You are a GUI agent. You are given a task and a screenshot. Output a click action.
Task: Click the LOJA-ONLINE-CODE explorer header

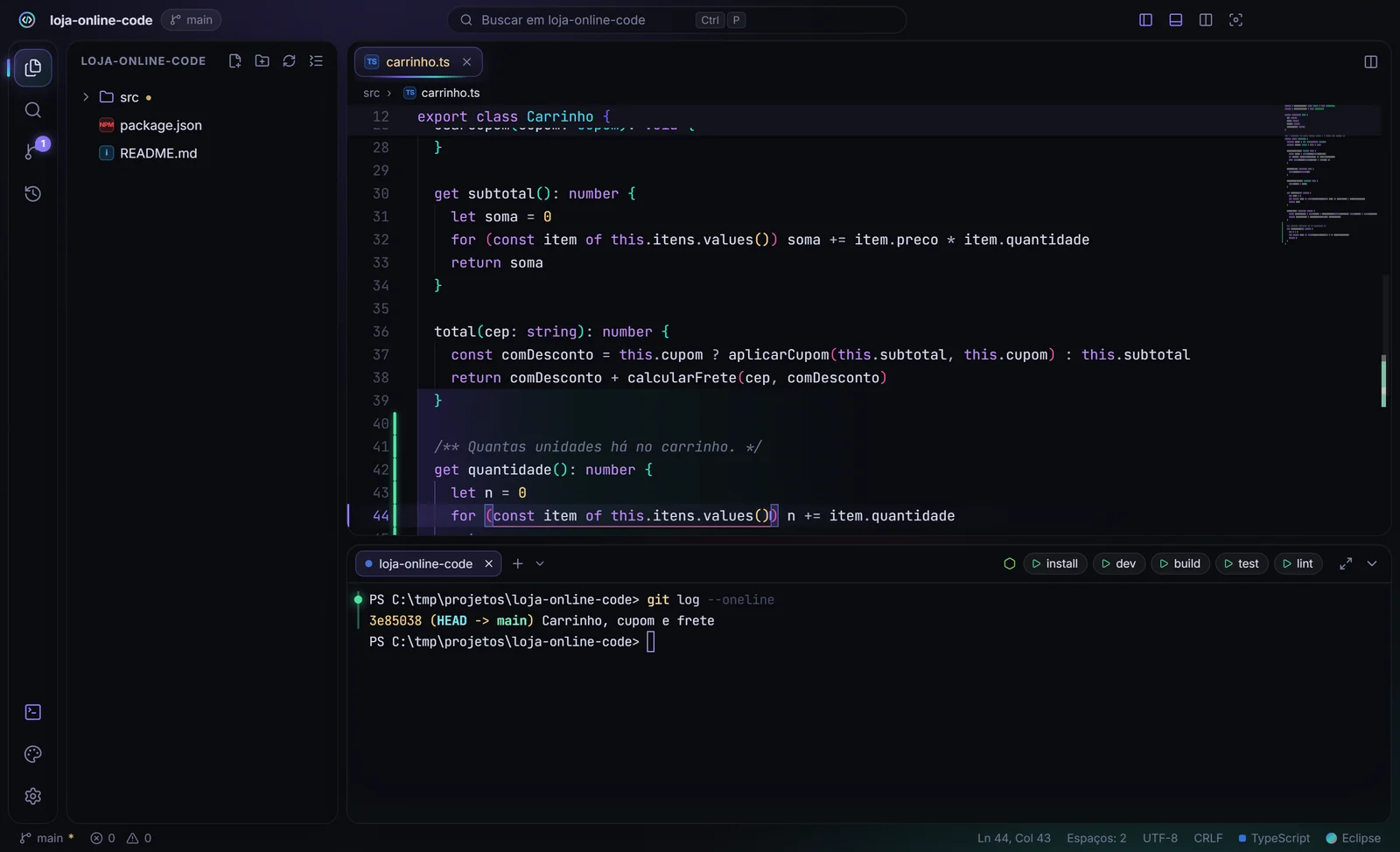[x=143, y=60]
